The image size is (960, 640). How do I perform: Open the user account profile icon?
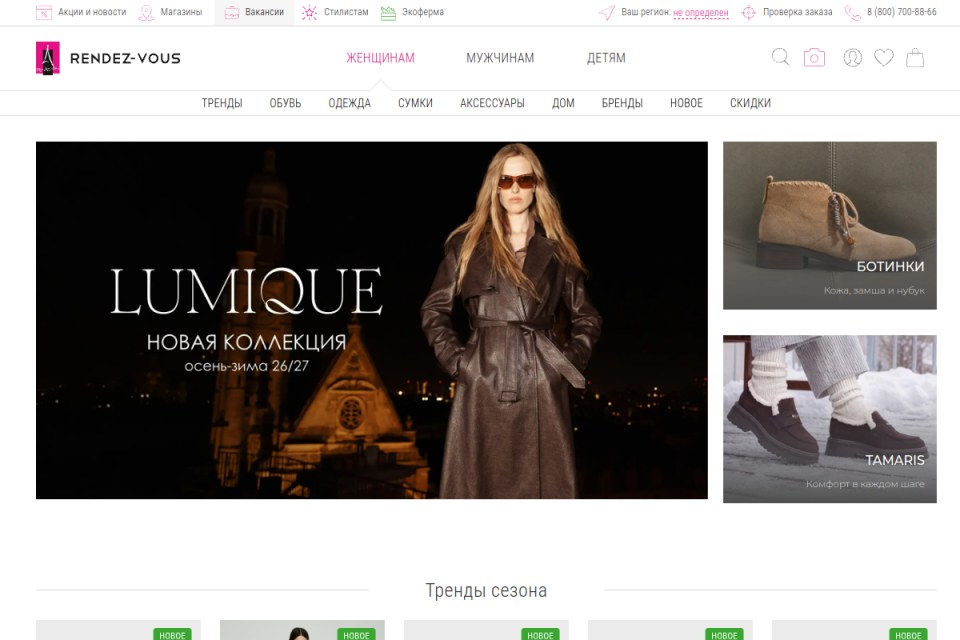click(852, 58)
